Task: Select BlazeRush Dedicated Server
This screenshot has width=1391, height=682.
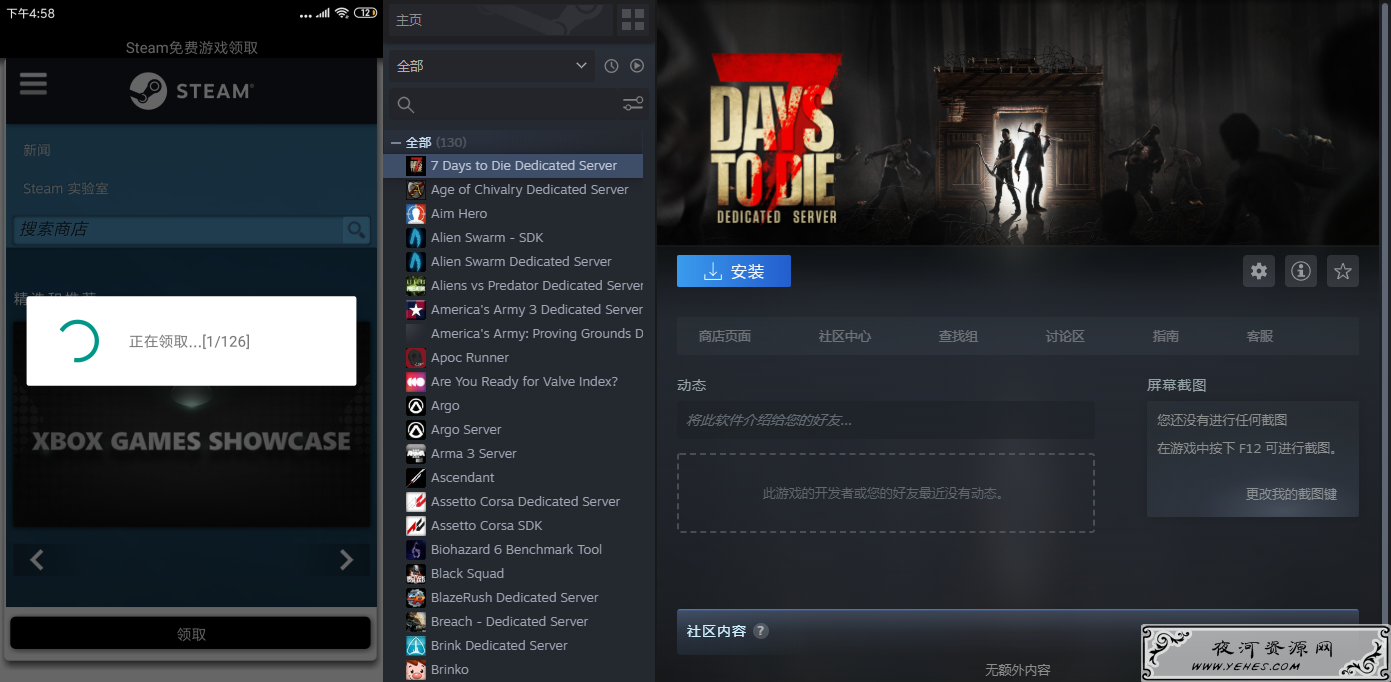Action: pyautogui.click(x=515, y=598)
